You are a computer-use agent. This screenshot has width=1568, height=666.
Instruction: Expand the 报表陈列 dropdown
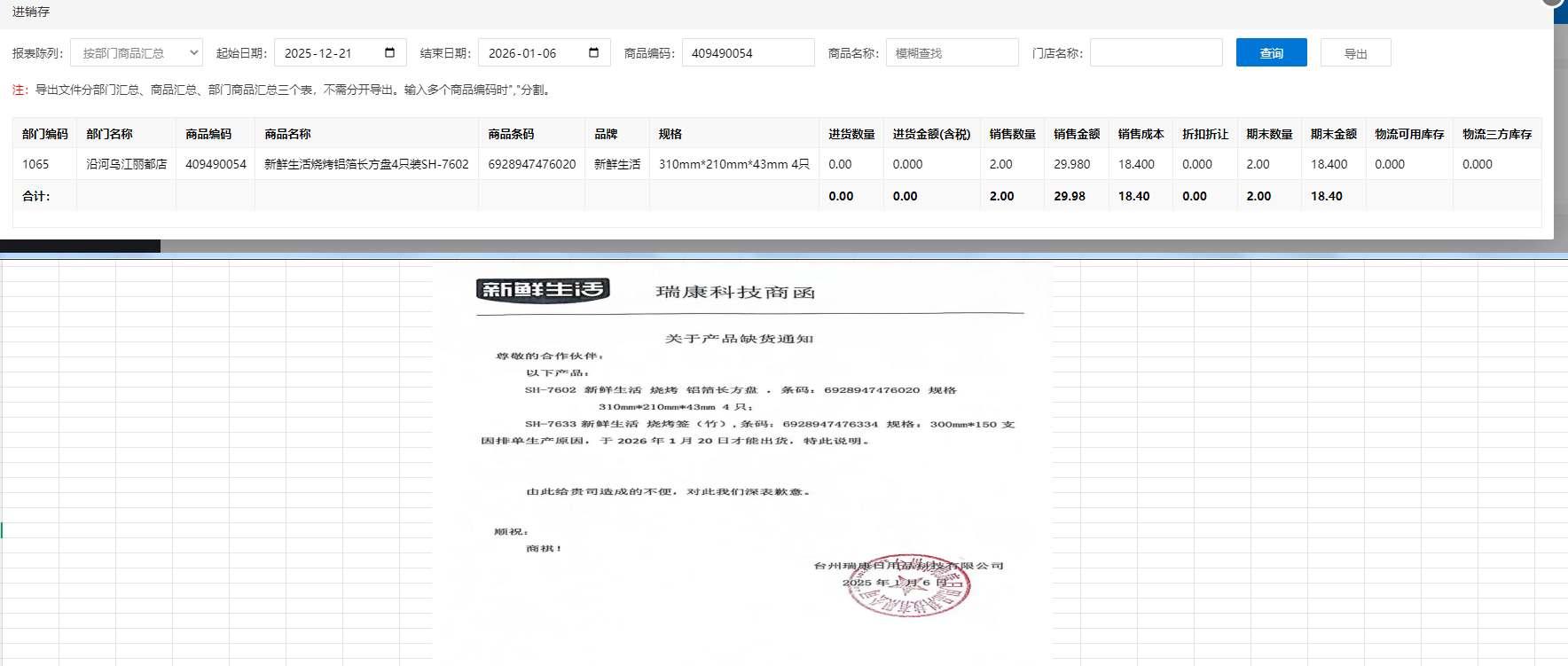click(137, 53)
